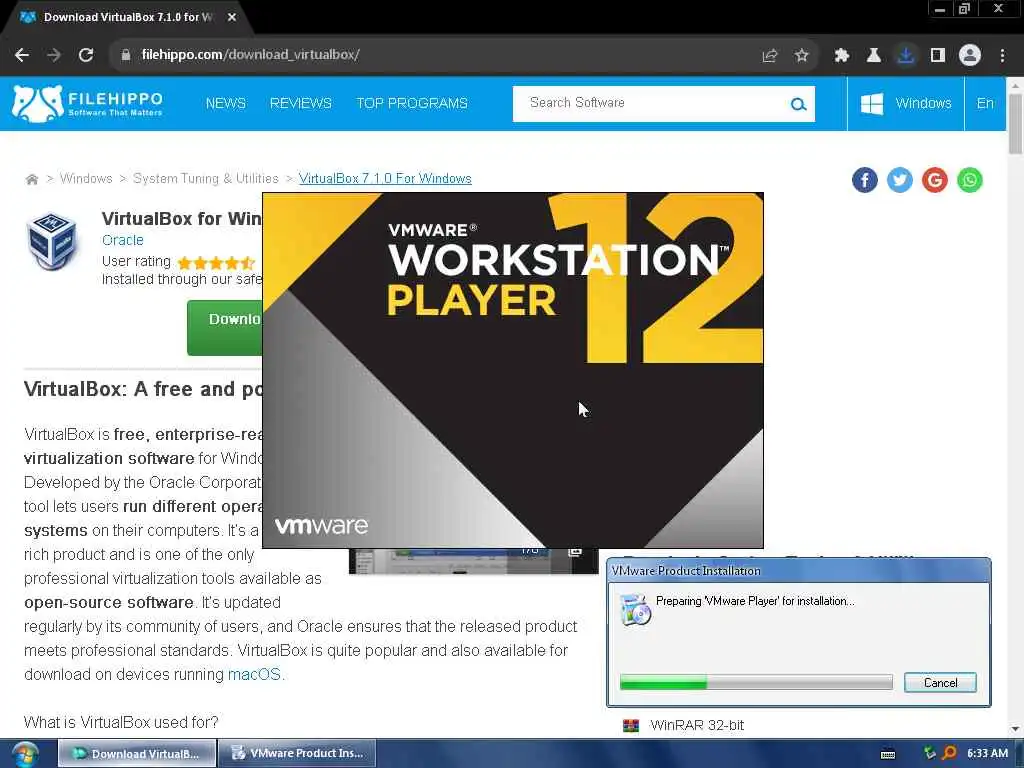Viewport: 1024px width, 768px height.
Task: Open VirtualBox 7.1.0 For Windows breadcrumb
Action: pos(385,178)
